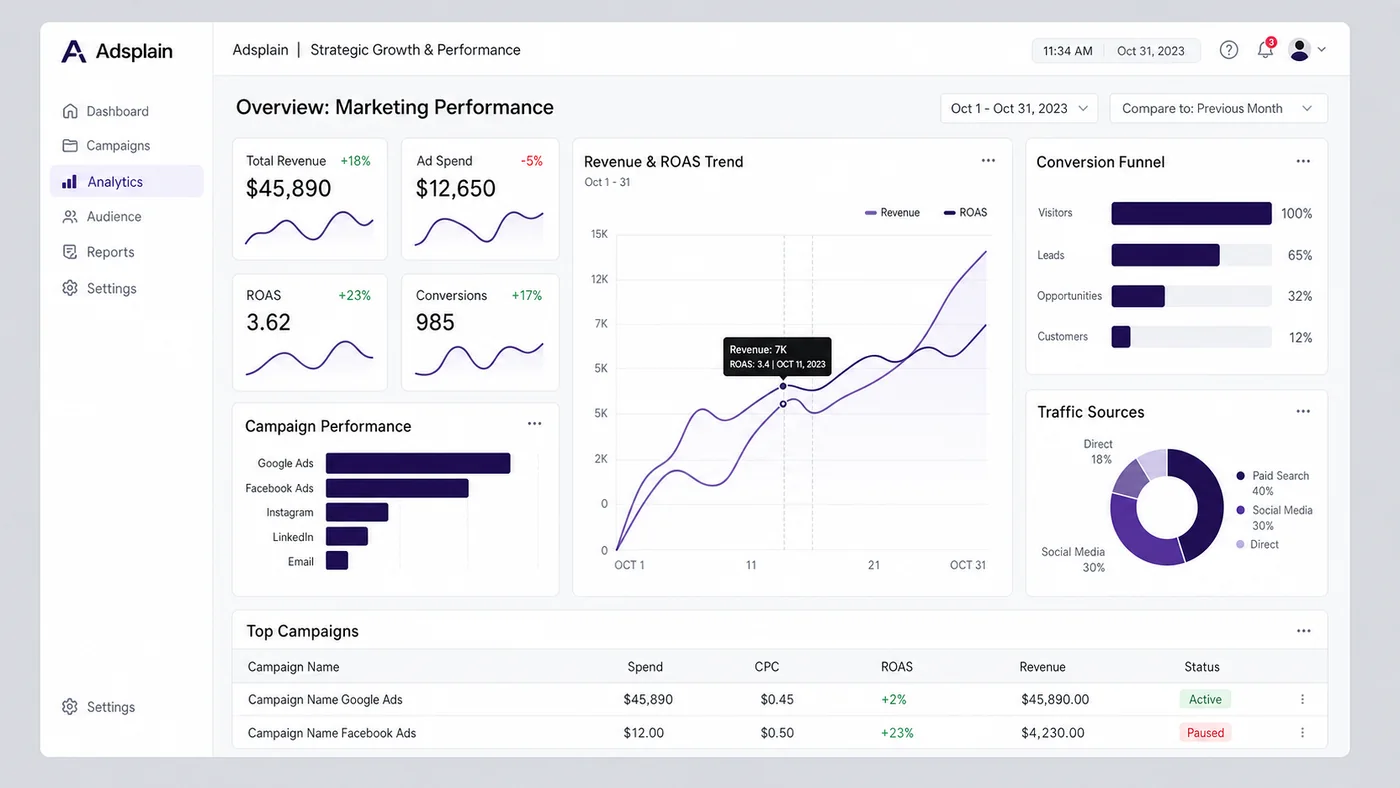Open Compare to: Previous Month dropdown

coord(1218,108)
